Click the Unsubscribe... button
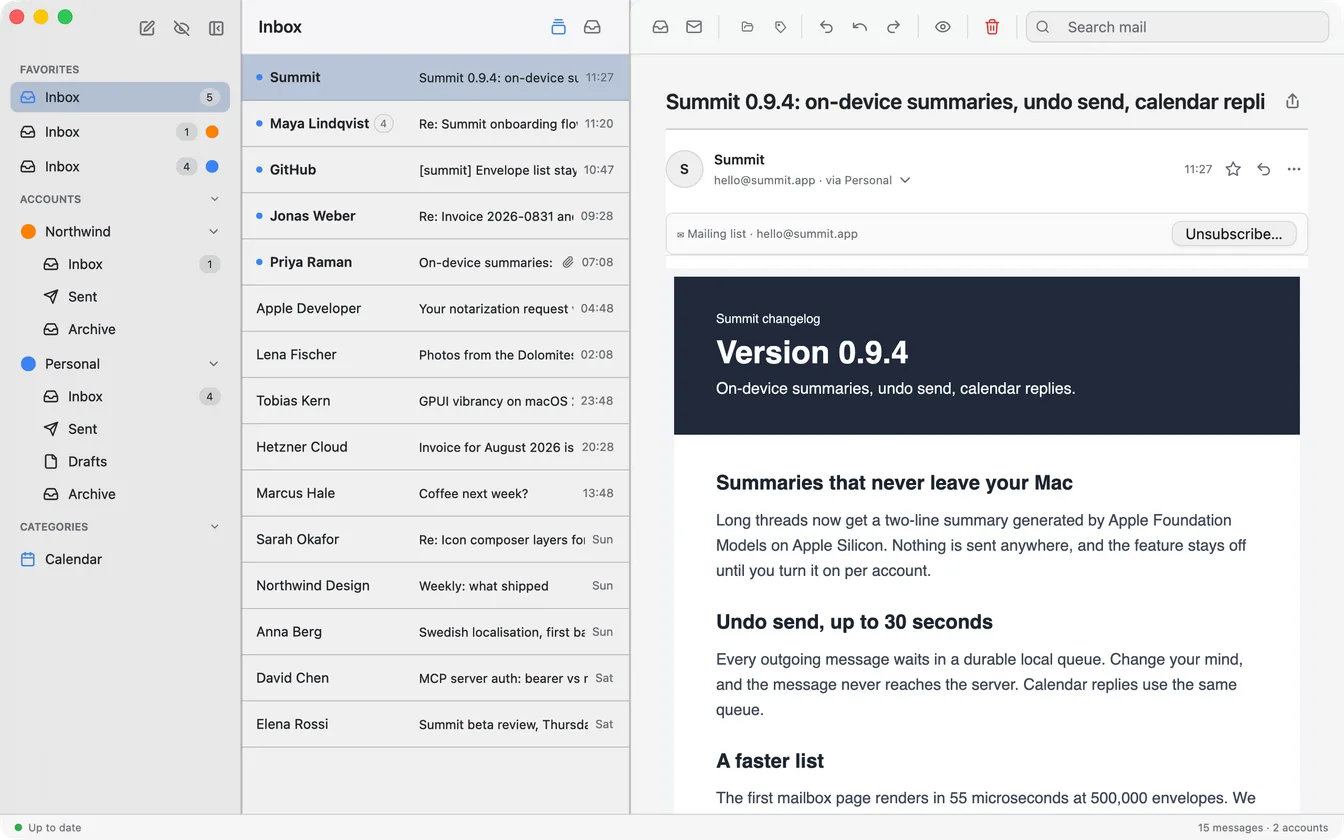1344x840 pixels. [1234, 234]
